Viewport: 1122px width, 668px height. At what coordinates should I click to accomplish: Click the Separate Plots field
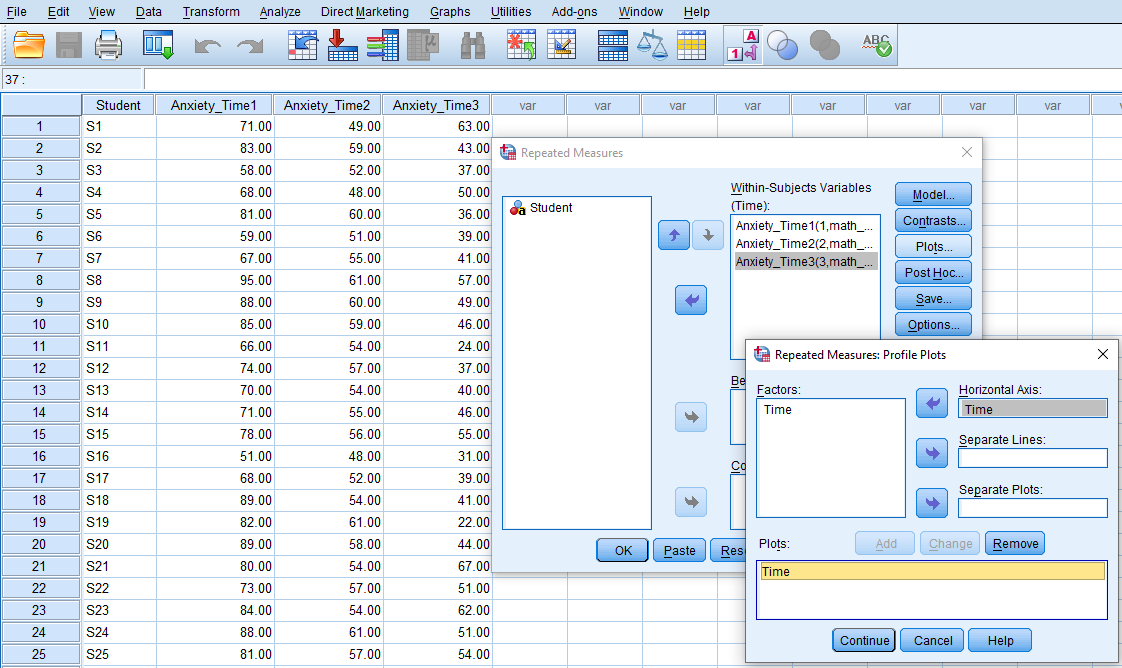point(1033,508)
